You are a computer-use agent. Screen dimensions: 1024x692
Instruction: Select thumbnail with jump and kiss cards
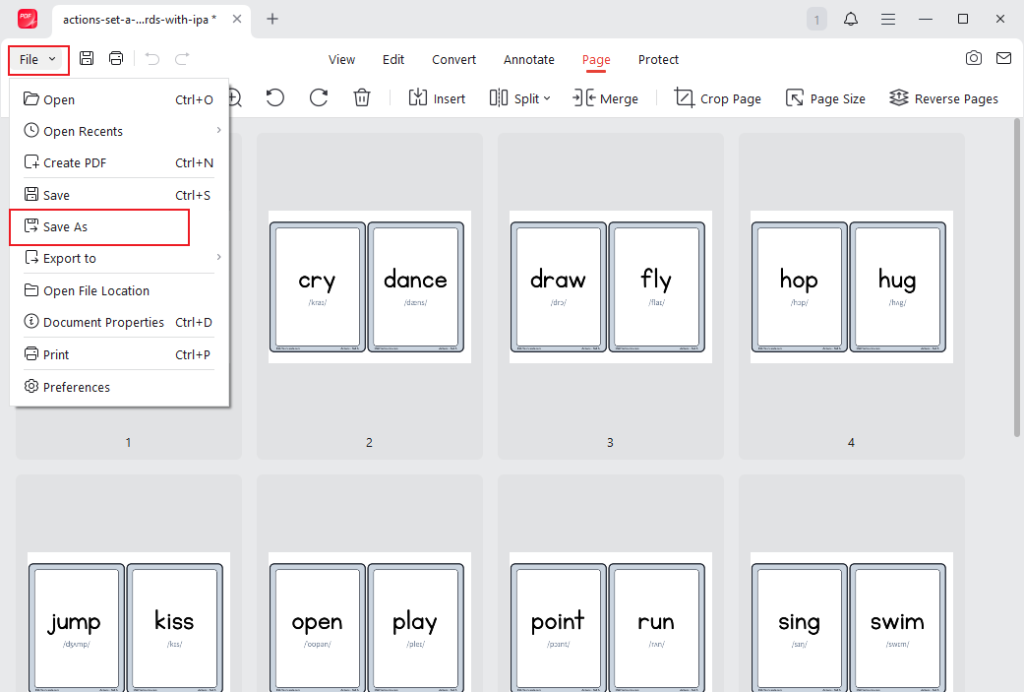[129, 622]
